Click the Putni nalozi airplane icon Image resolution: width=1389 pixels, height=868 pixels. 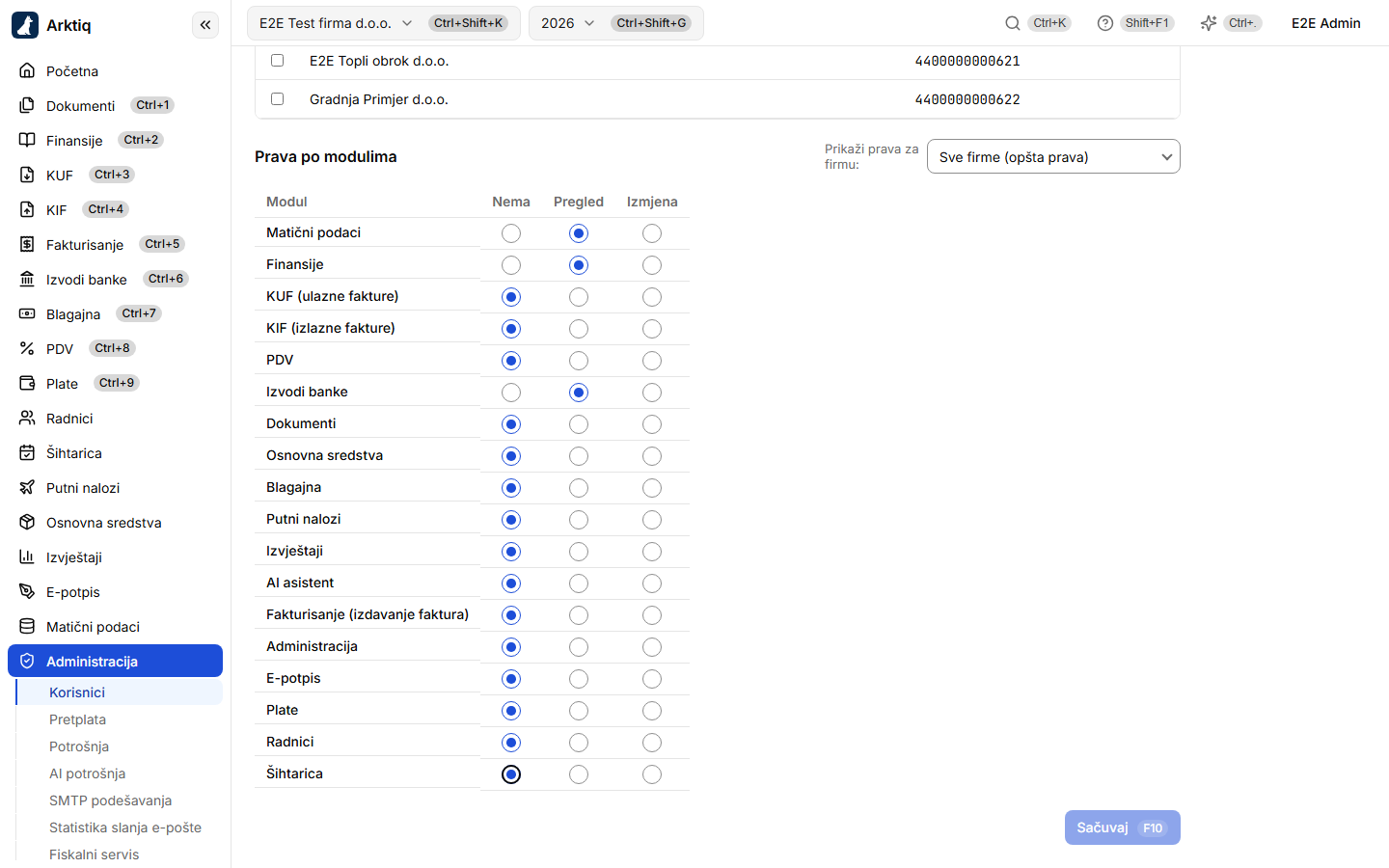(x=27, y=488)
